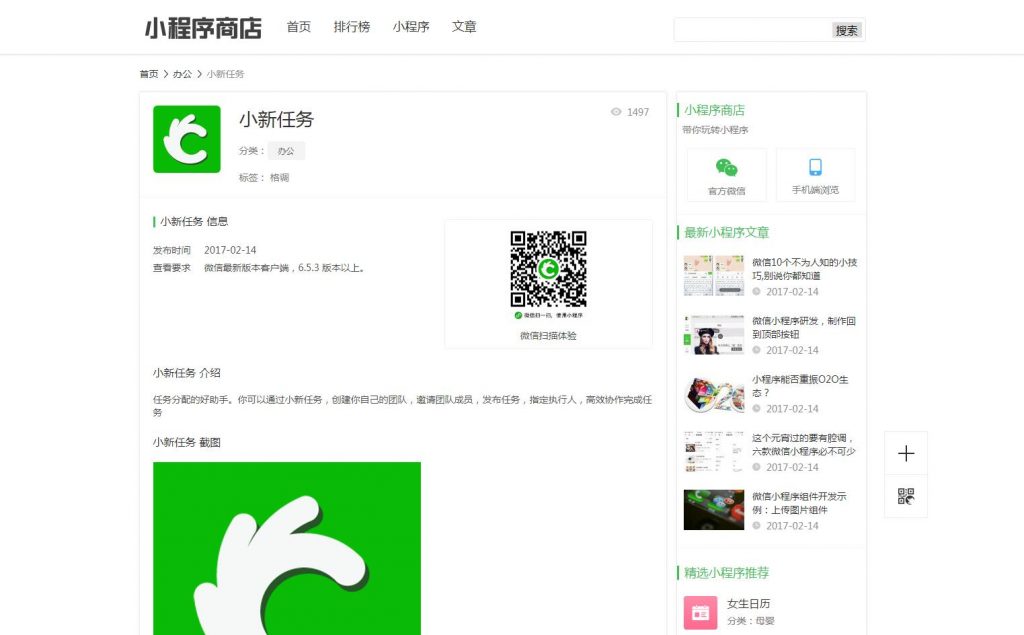Open the 首页 nav item
Screen dimensions: 1024x635
click(x=298, y=27)
